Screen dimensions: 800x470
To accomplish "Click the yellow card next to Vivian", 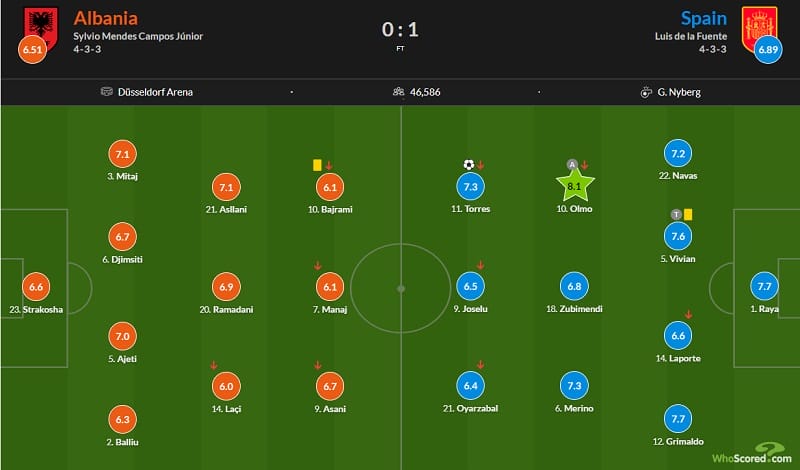I will (689, 214).
